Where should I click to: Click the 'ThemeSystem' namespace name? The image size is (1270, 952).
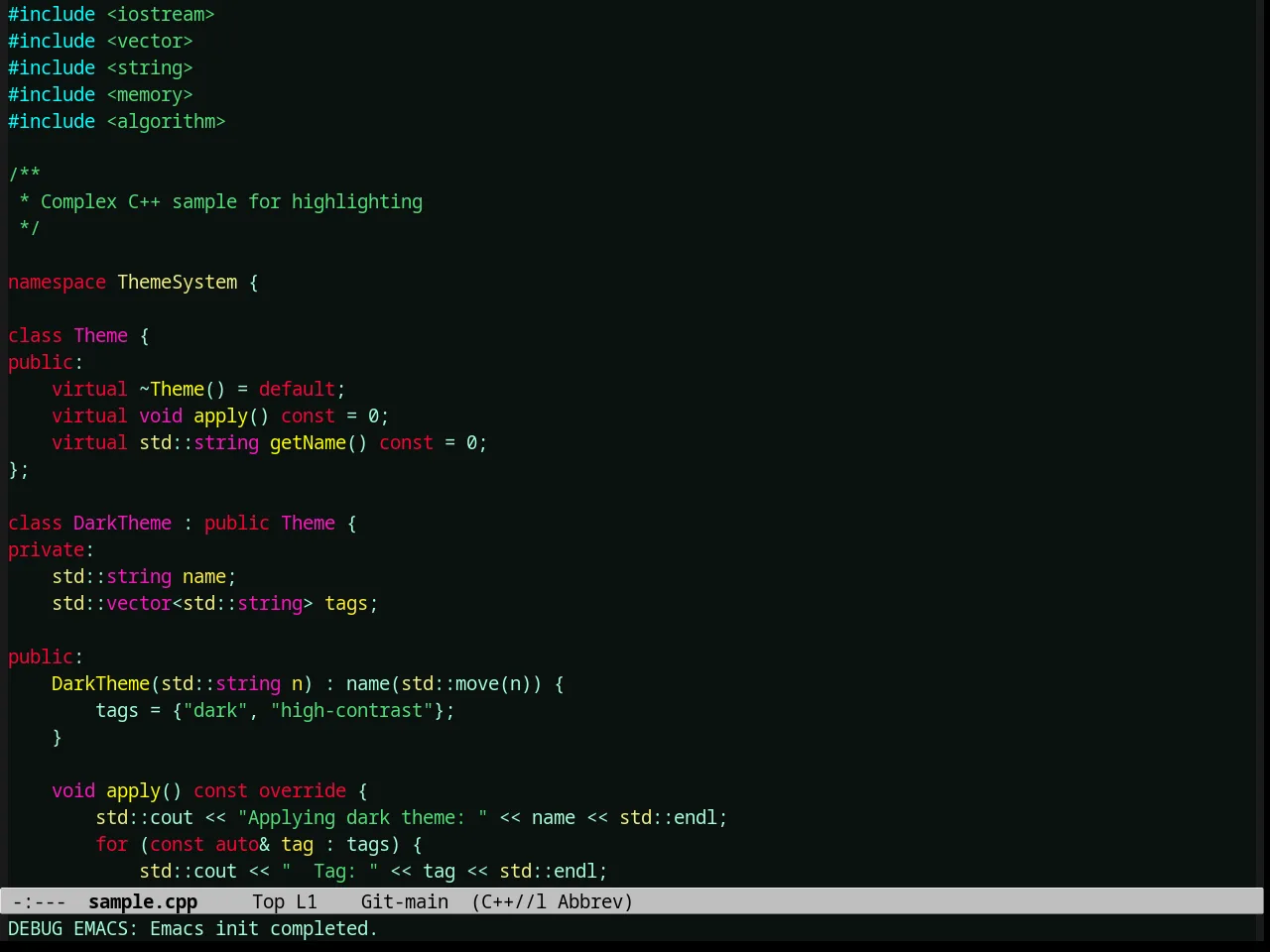[178, 282]
